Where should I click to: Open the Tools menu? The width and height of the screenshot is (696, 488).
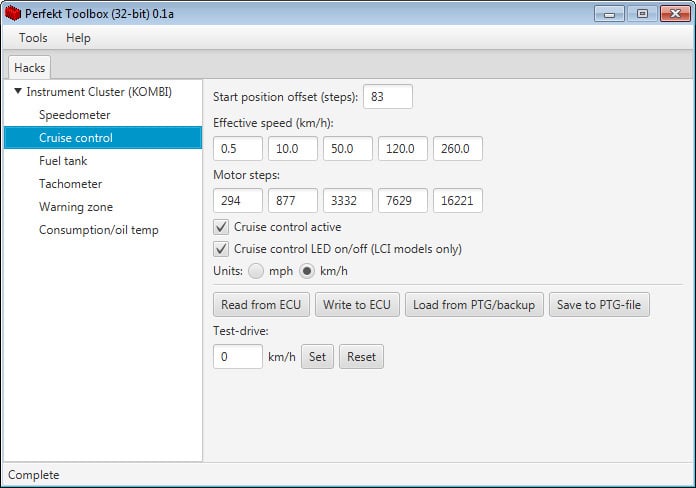click(33, 38)
